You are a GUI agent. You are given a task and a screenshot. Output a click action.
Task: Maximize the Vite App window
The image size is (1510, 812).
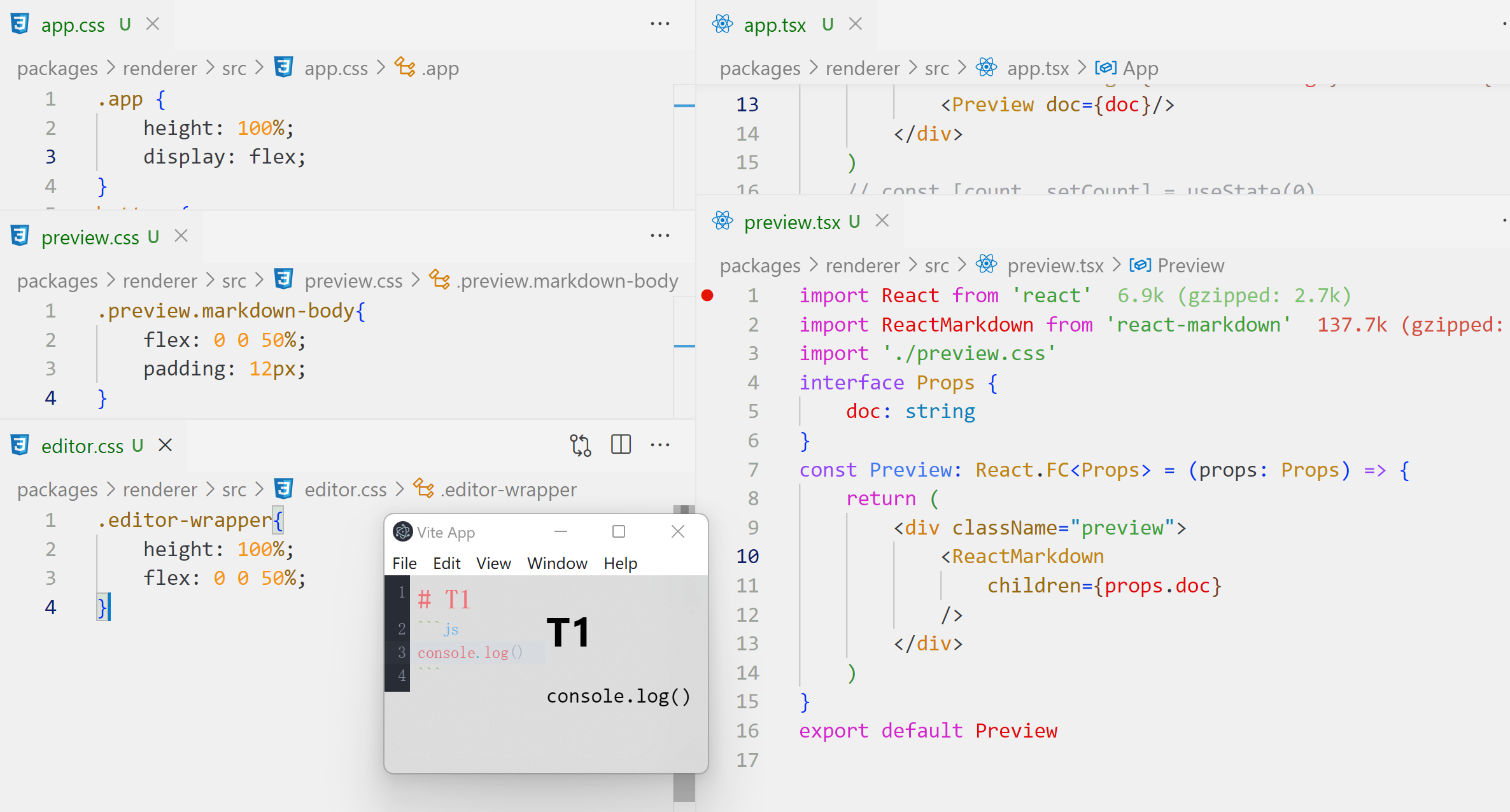(619, 531)
